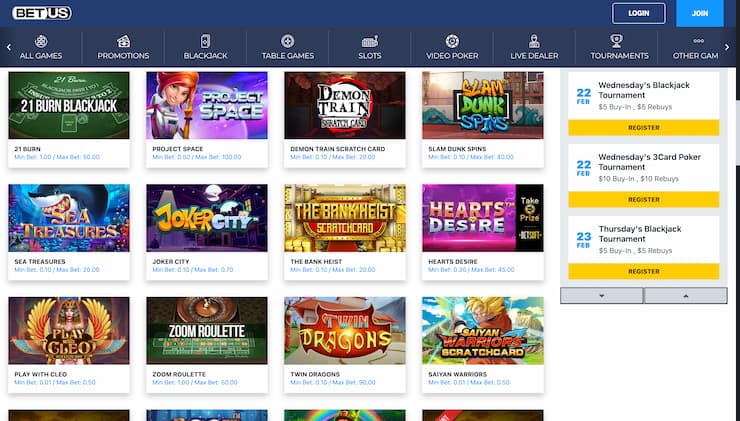Open the Joker City game thumbnail
The height and width of the screenshot is (421, 740).
(207, 218)
